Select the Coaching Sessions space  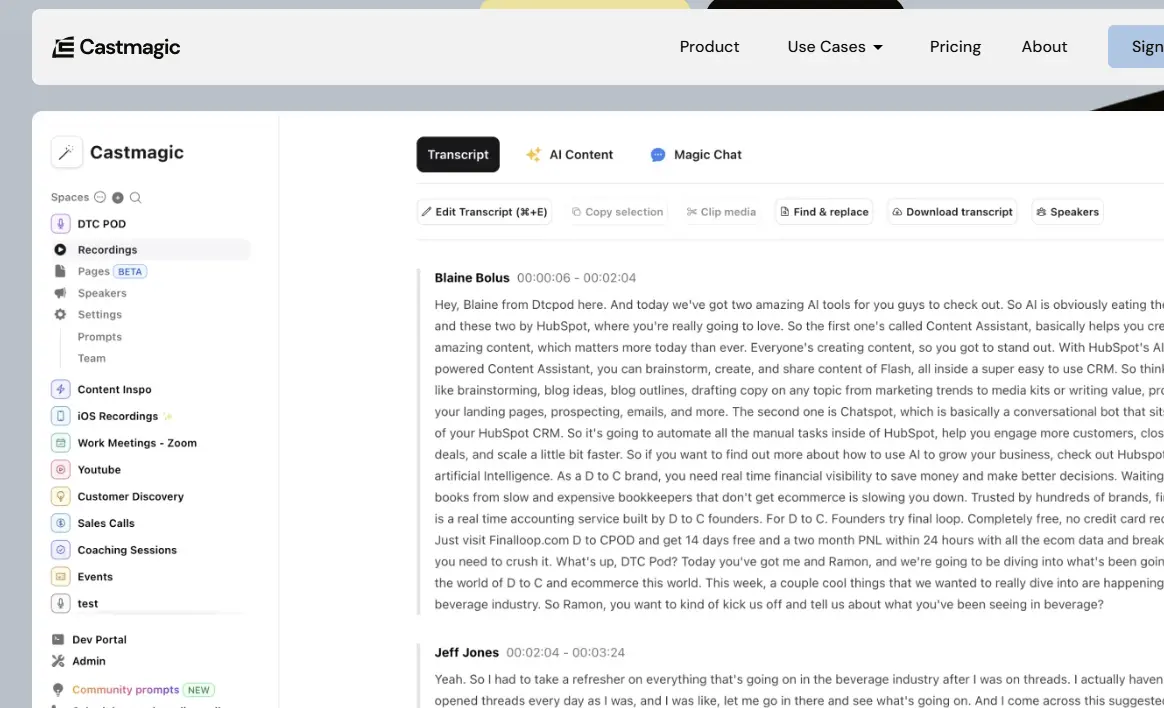pyautogui.click(x=114, y=549)
